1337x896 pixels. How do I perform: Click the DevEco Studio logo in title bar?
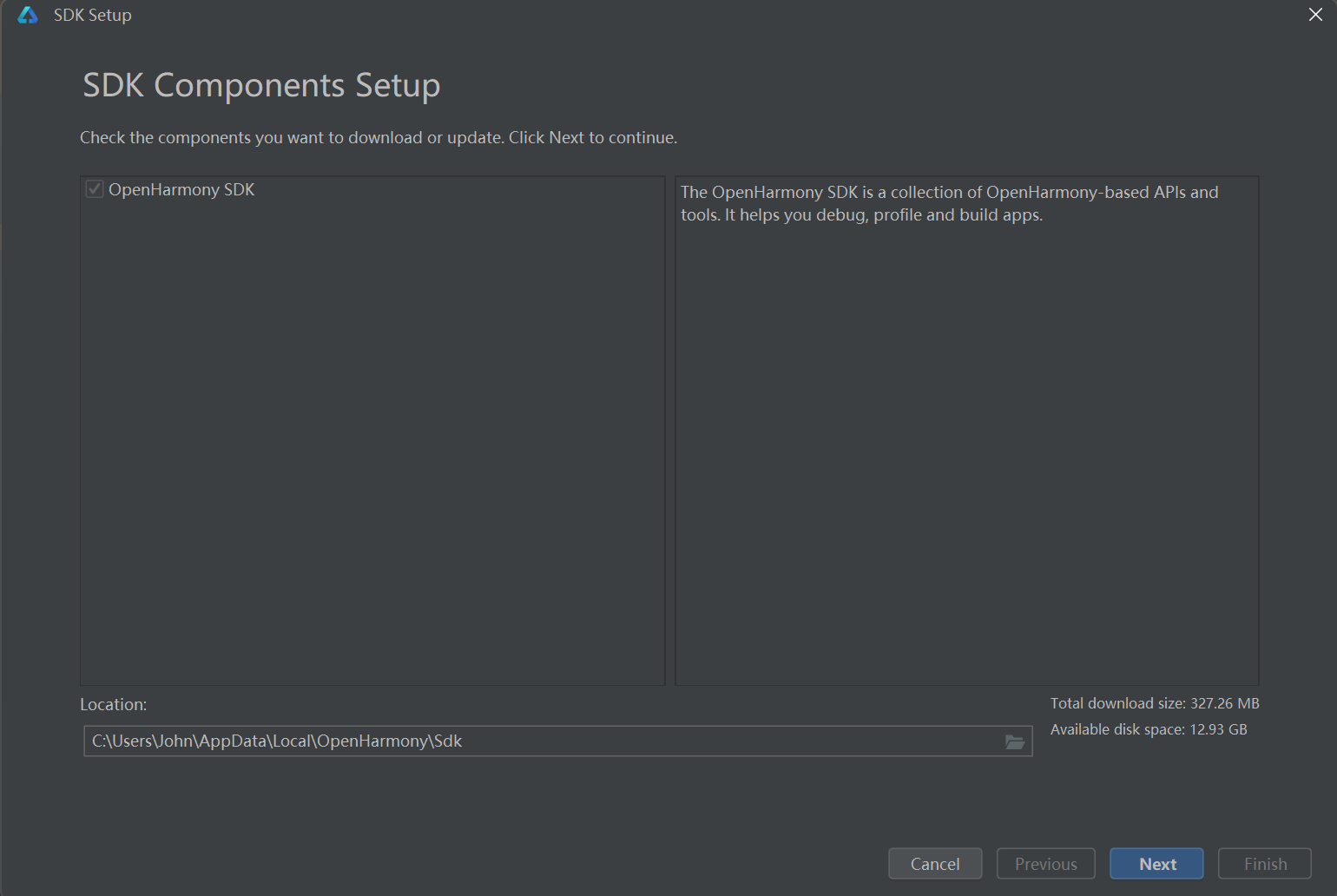28,15
